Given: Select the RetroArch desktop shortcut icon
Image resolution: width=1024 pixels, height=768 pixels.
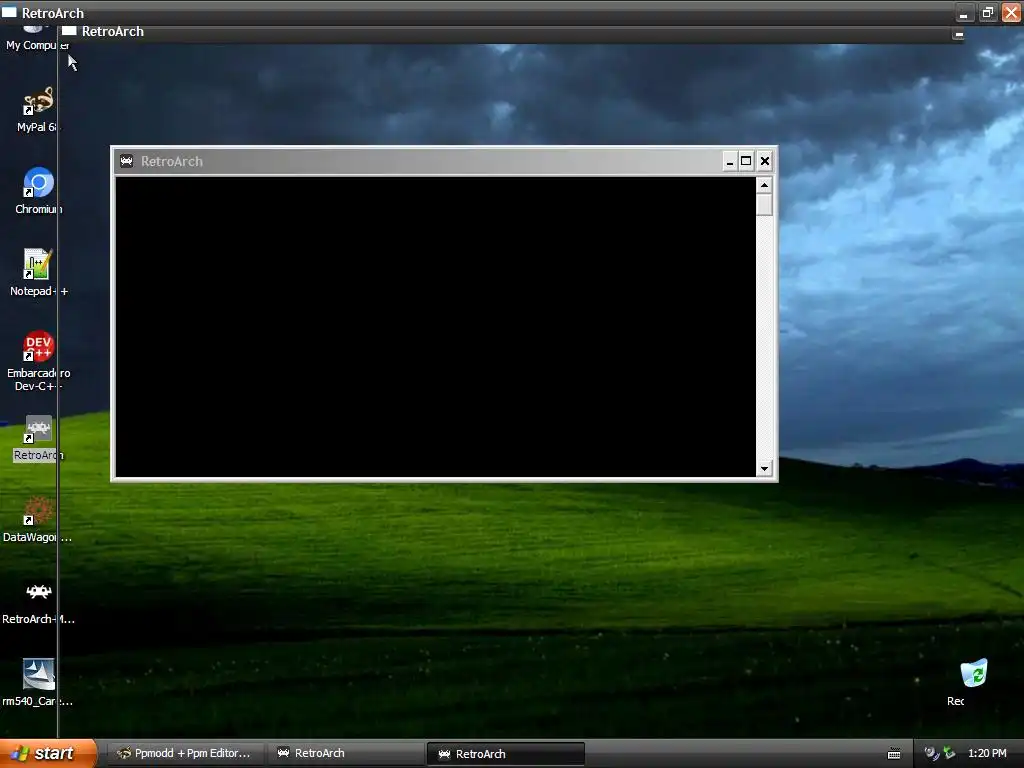Looking at the screenshot, I should click(x=39, y=438).
